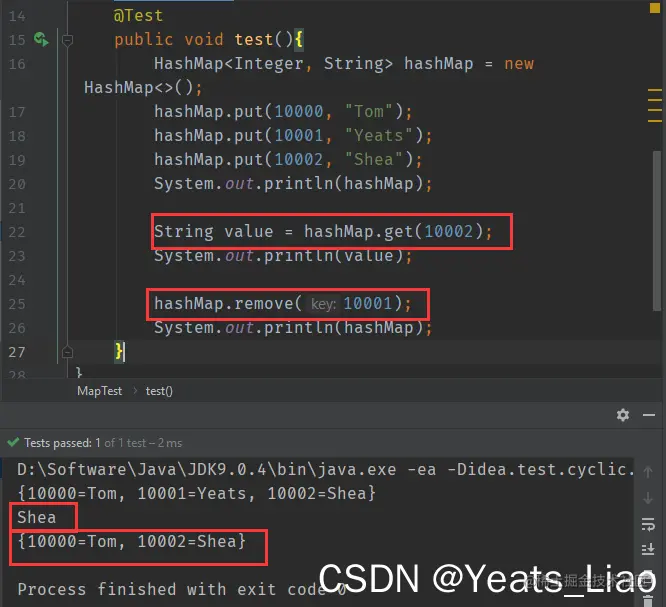666x607 pixels.
Task: Select the key: parameter hint on line 25
Action: [323, 304]
